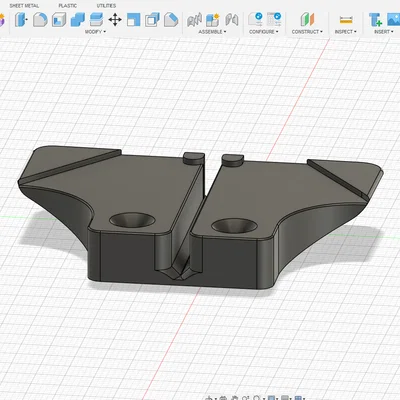Click the overlapping boxes Modify icon

pyautogui.click(x=152, y=19)
